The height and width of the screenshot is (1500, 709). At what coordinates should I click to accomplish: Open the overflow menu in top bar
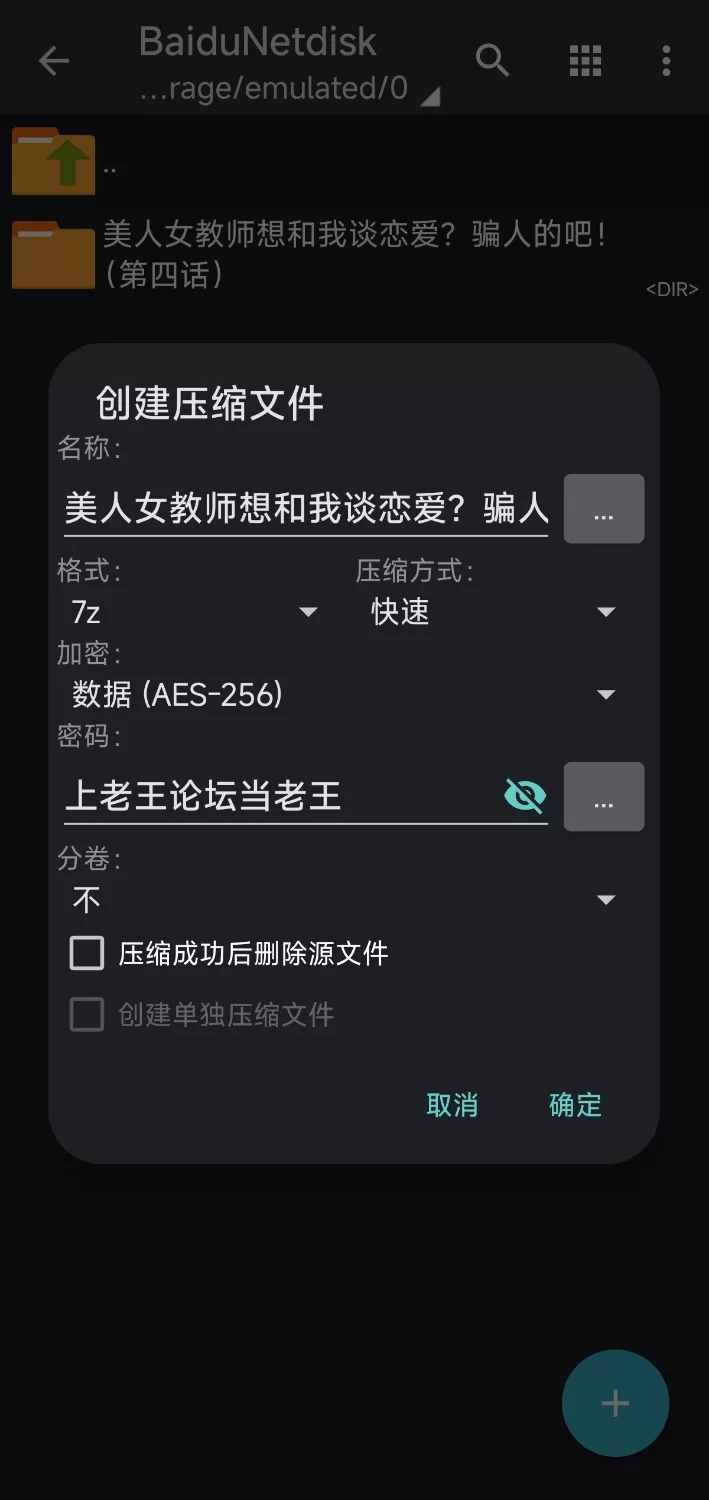coord(666,61)
